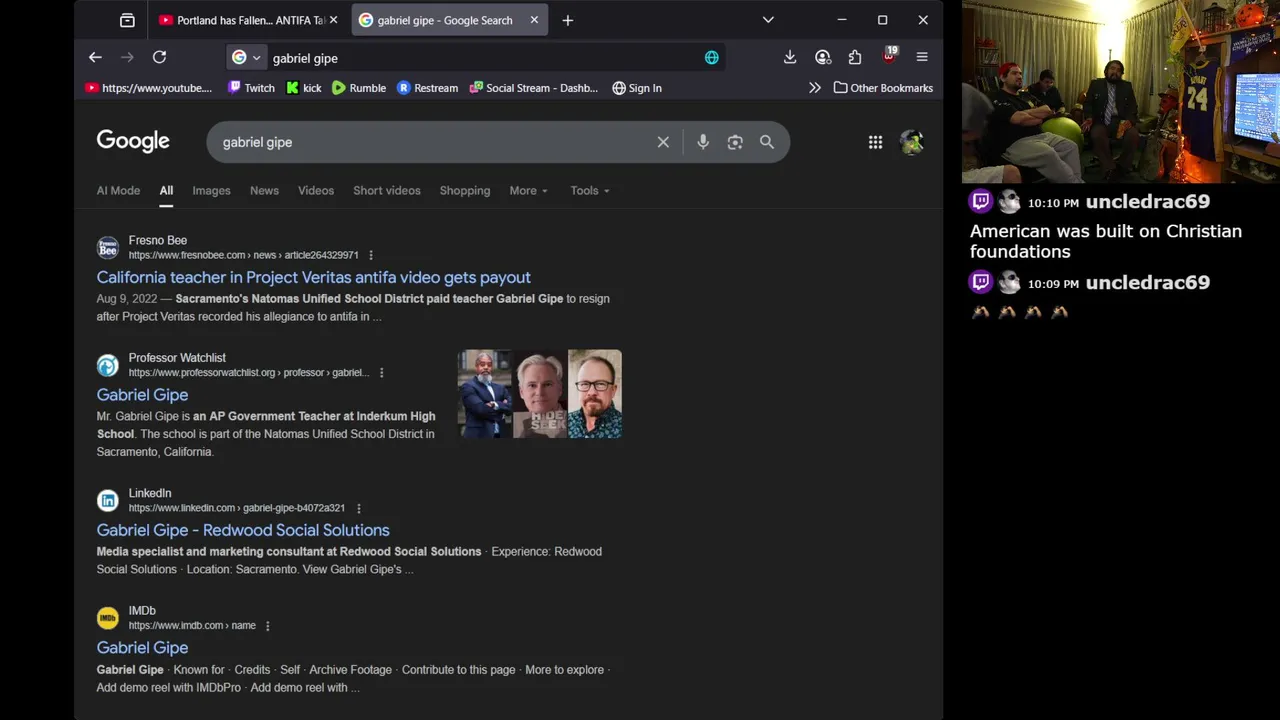The image size is (1280, 720).
Task: Open the kick bookmark
Action: 304,88
